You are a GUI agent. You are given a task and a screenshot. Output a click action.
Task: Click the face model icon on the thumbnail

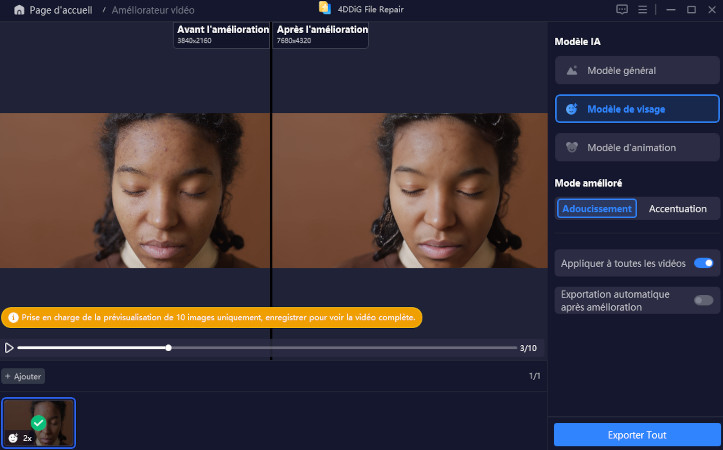tap(13, 438)
